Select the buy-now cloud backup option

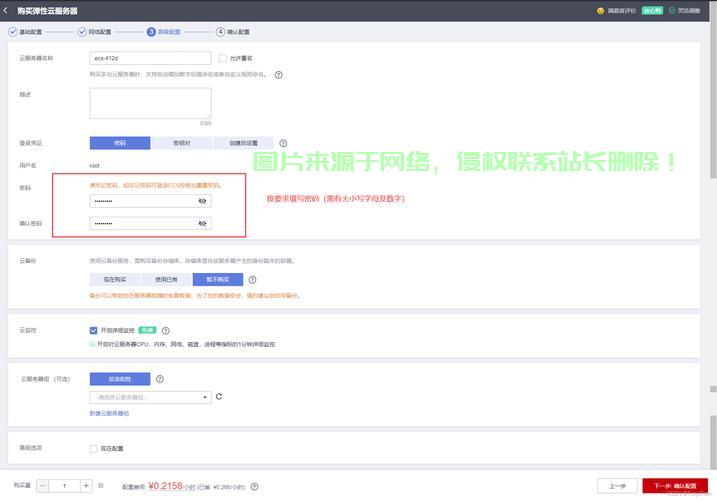tap(115, 280)
